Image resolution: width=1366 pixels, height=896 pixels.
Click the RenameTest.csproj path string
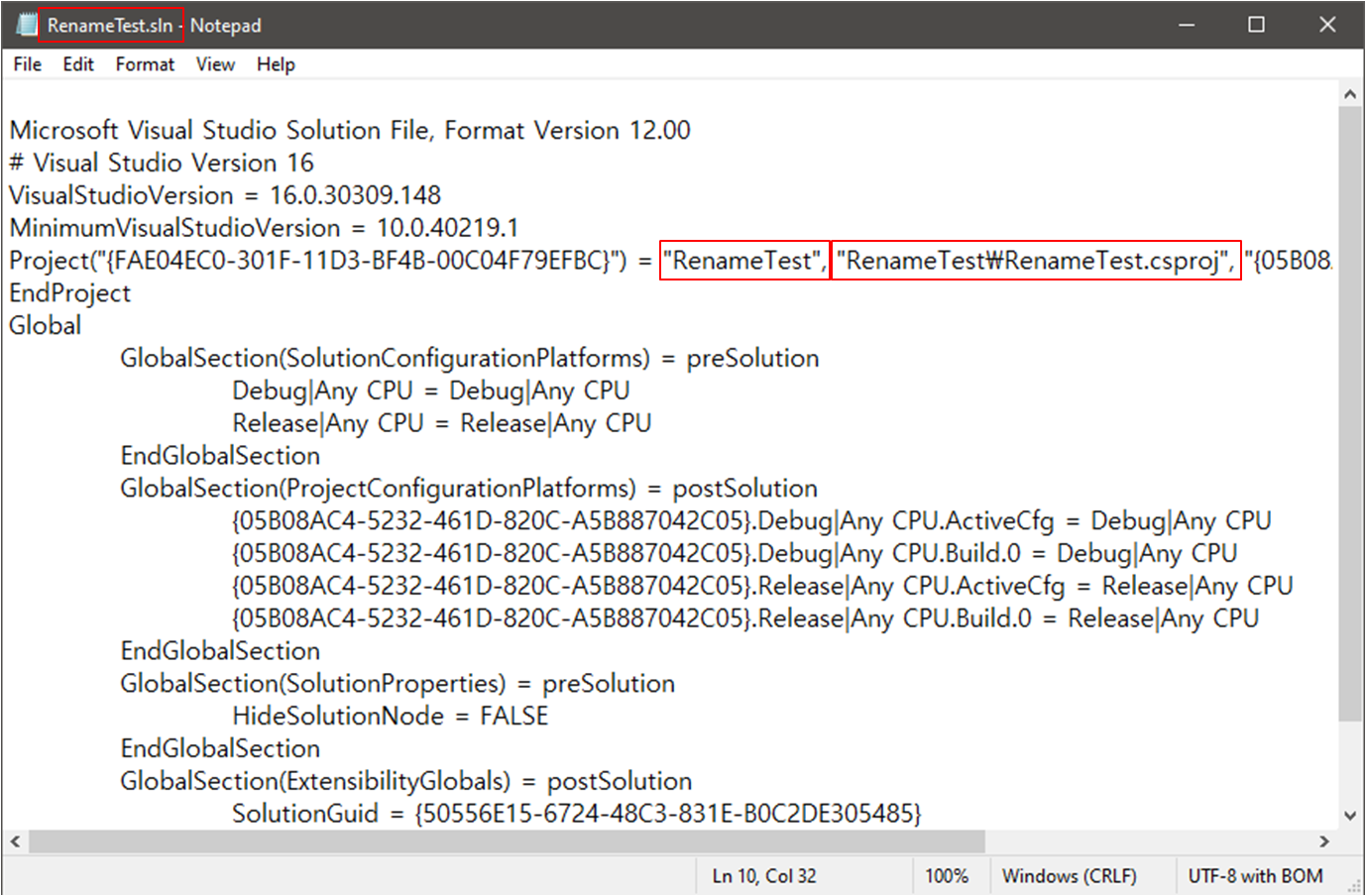1035,261
